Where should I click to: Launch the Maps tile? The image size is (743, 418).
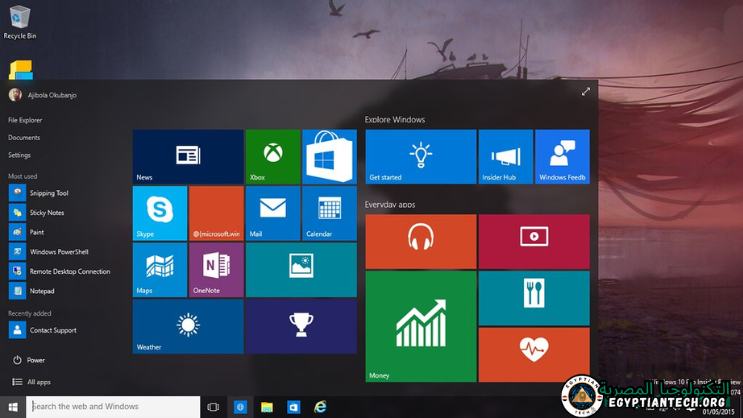point(160,270)
